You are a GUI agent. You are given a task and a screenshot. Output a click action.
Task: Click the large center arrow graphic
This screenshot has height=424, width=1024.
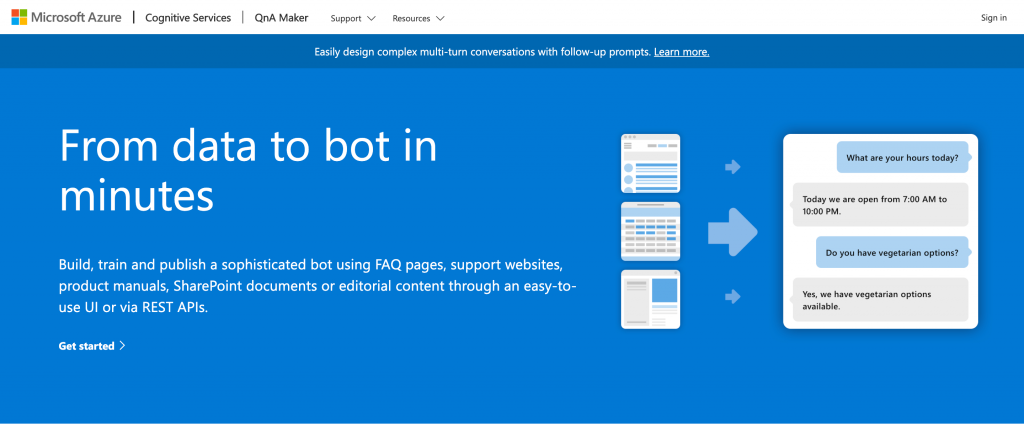[733, 231]
